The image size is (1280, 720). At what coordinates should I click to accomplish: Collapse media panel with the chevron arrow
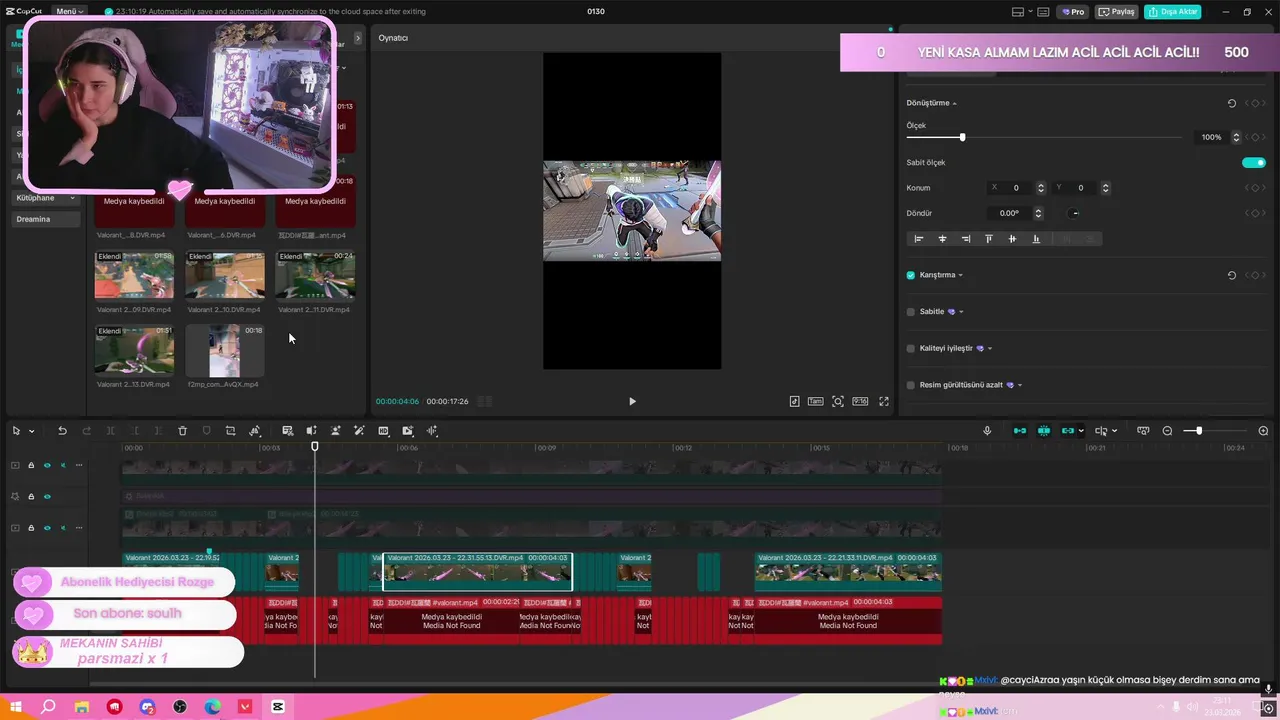point(358,38)
